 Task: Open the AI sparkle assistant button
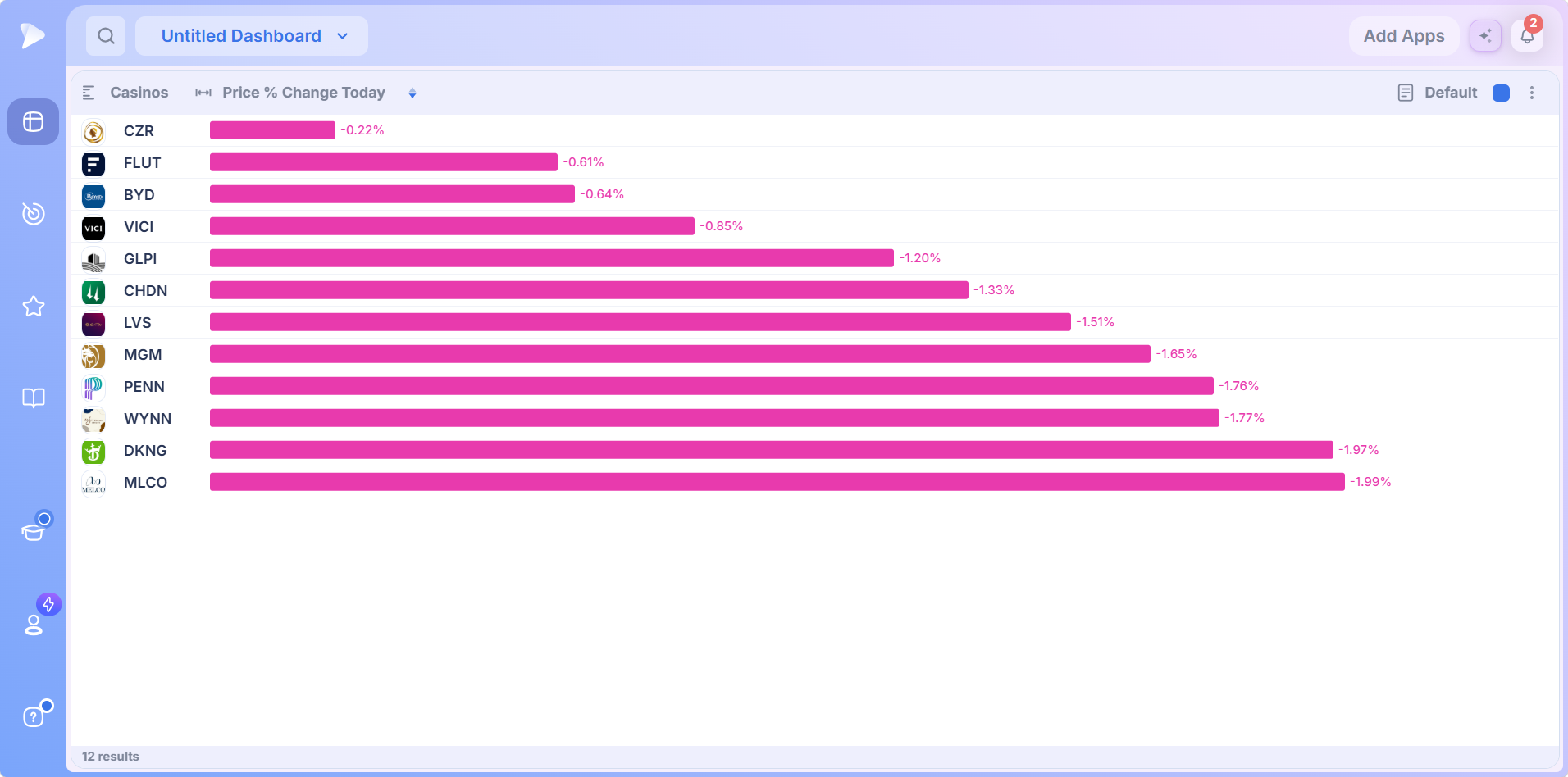coord(1485,36)
